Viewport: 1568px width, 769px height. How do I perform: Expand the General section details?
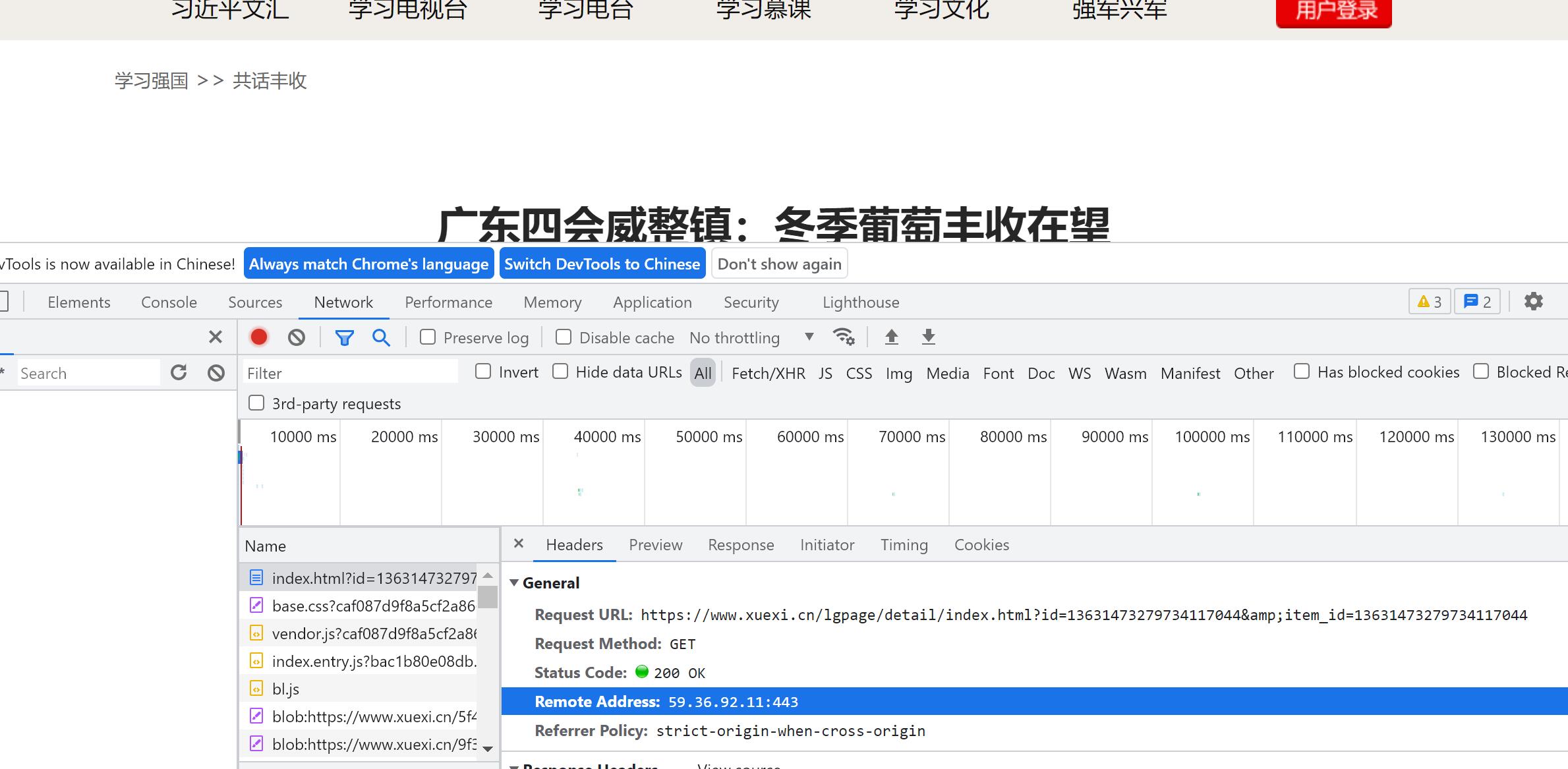(x=516, y=583)
